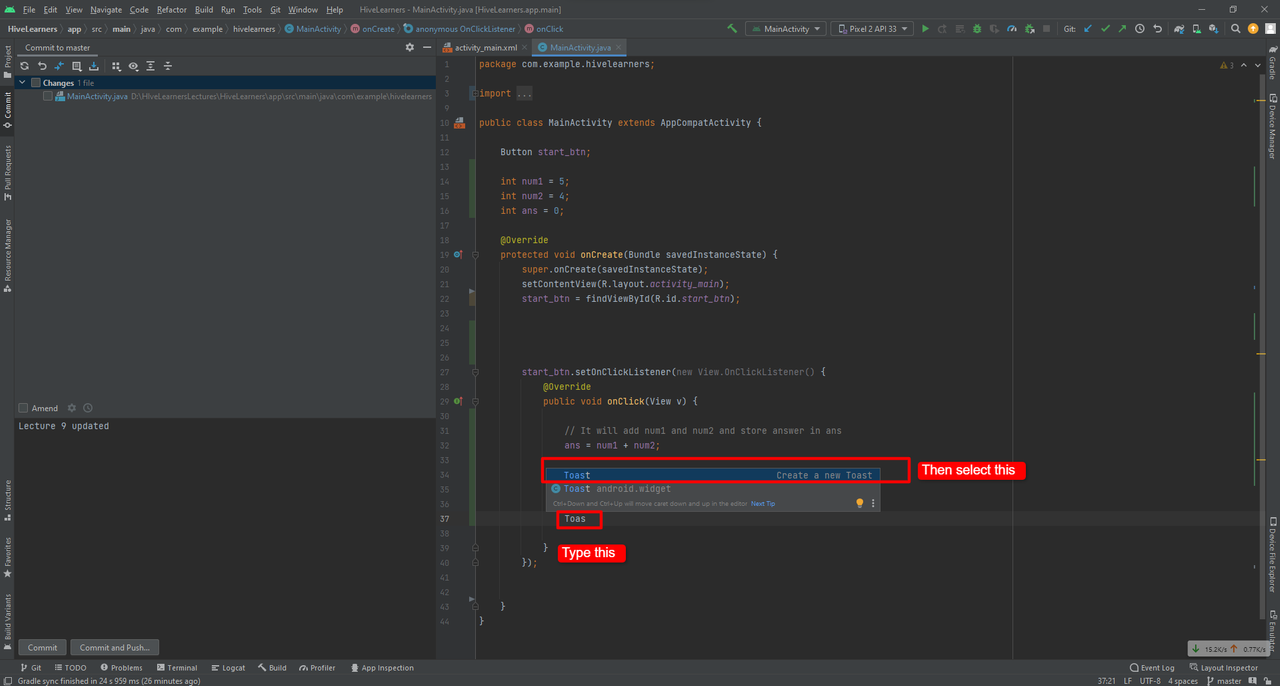
Task: Open the Logcat tool window
Action: tap(228, 667)
